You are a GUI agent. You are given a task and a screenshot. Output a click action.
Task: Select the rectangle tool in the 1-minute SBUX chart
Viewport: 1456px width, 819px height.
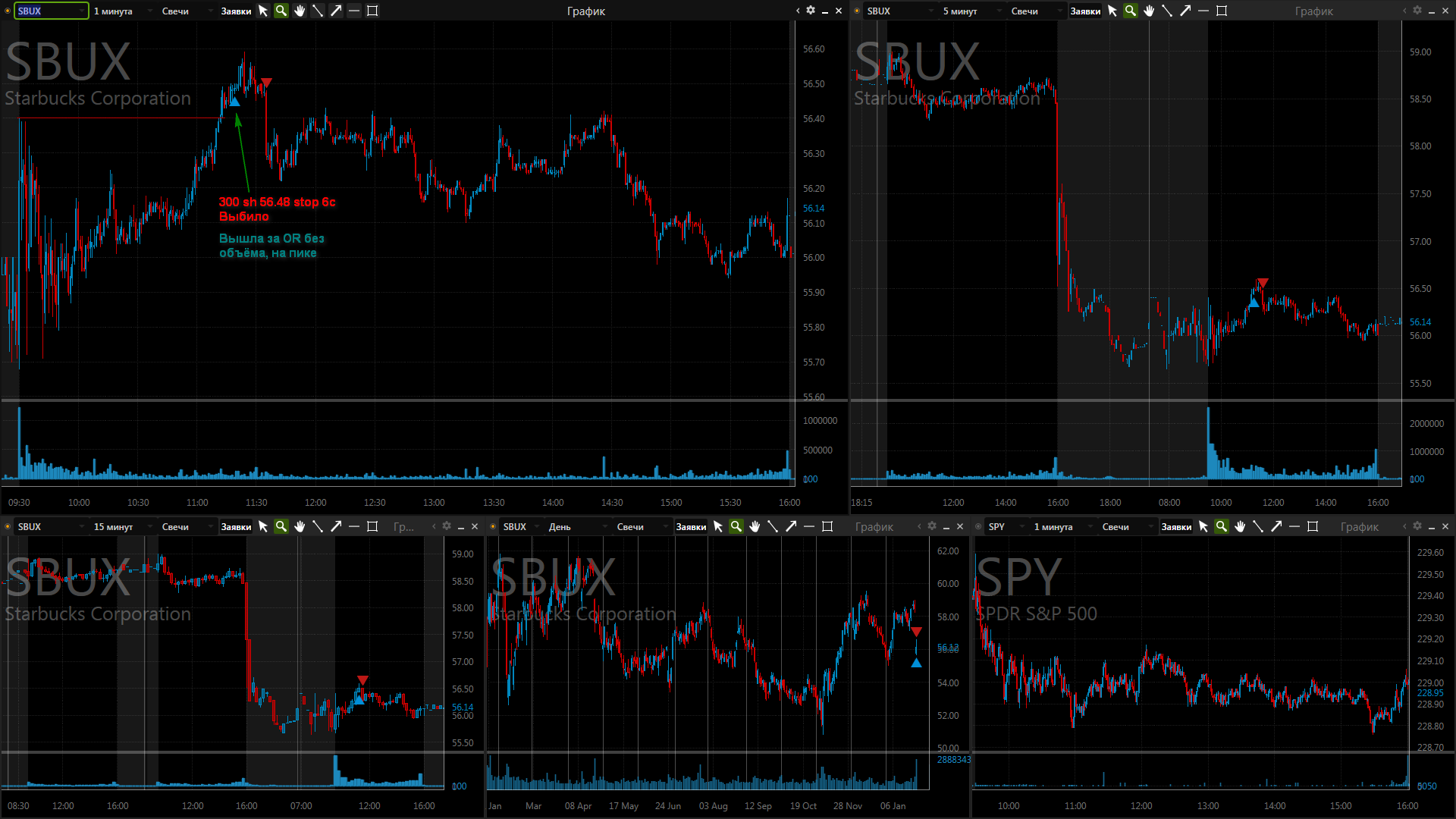[372, 11]
